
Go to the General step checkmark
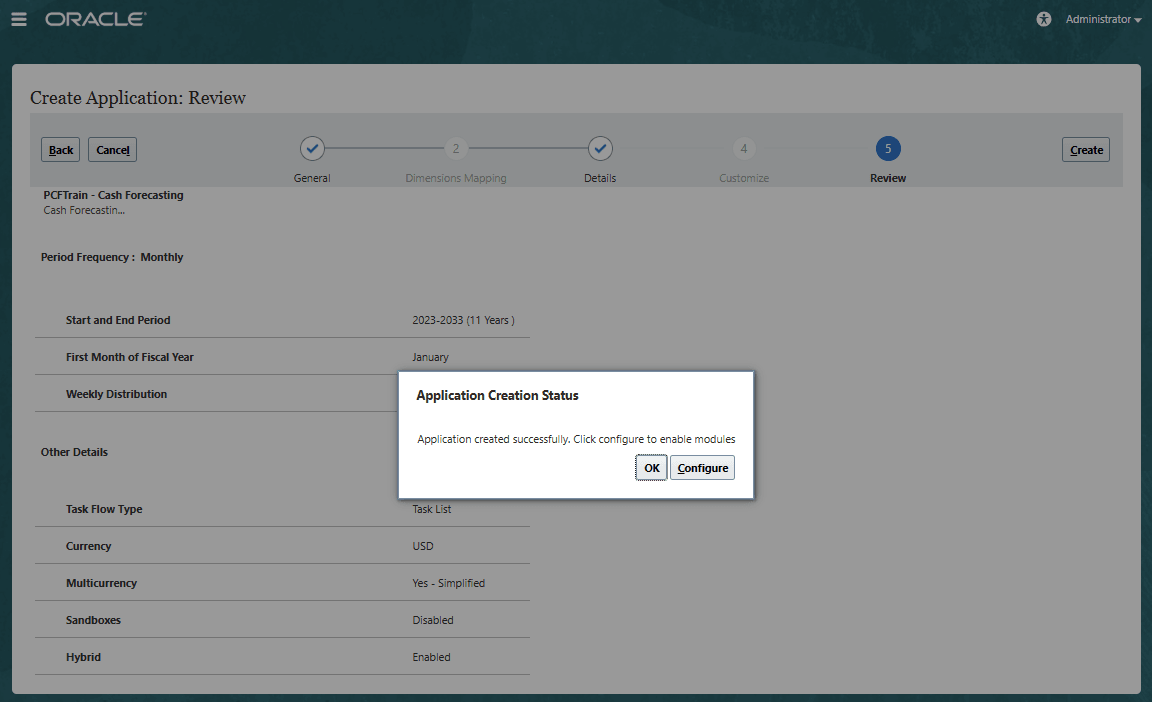point(312,148)
